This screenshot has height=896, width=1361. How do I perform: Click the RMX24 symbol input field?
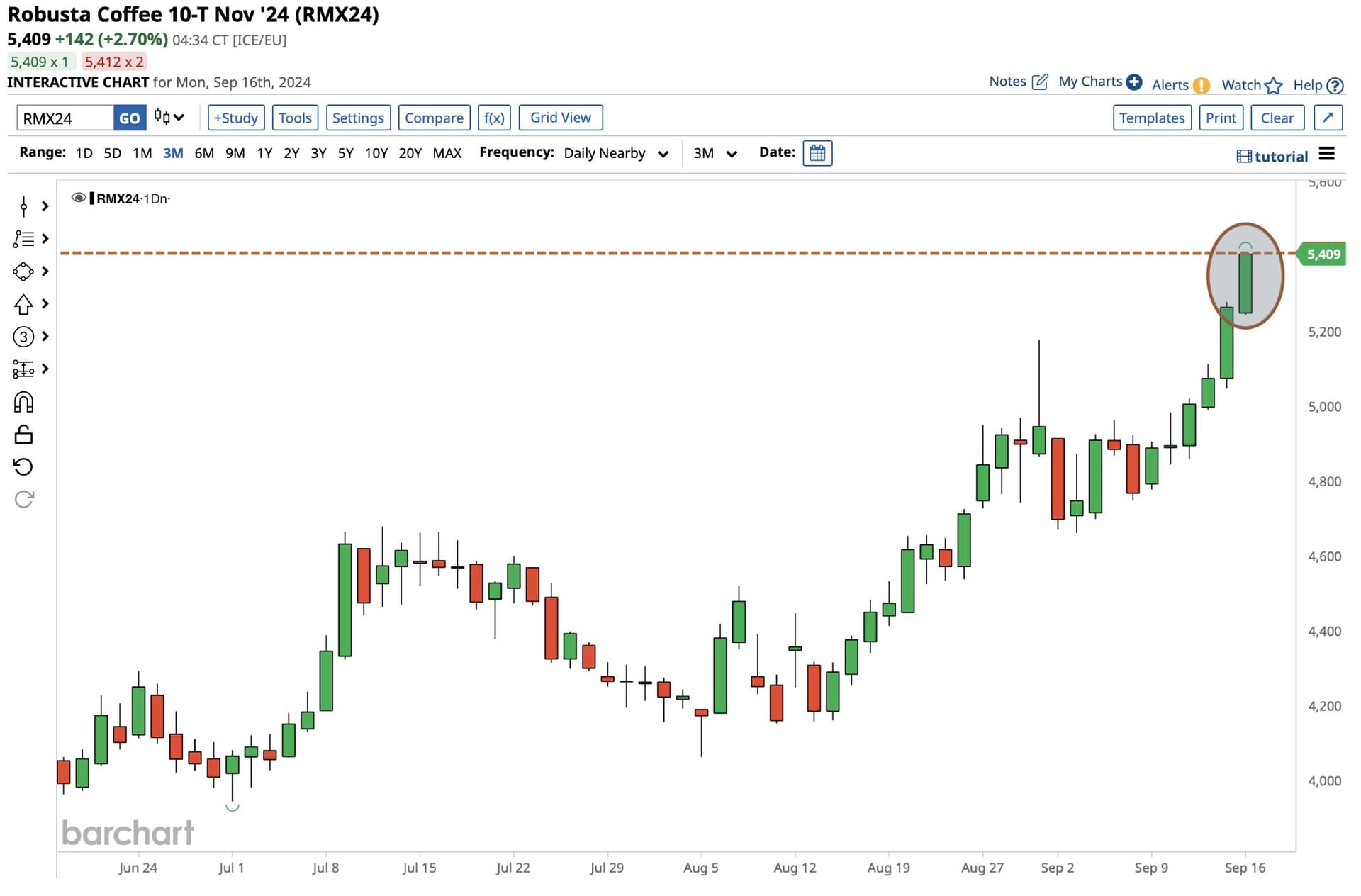click(65, 118)
